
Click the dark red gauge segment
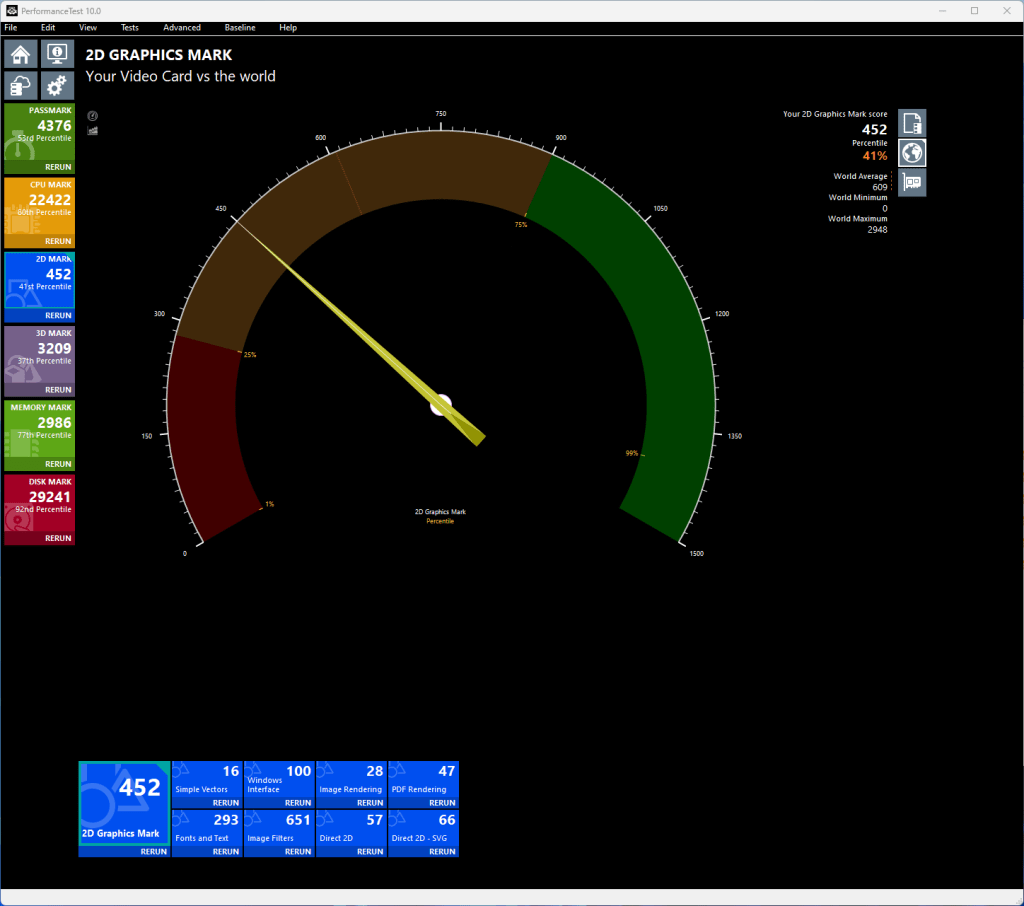(x=206, y=431)
